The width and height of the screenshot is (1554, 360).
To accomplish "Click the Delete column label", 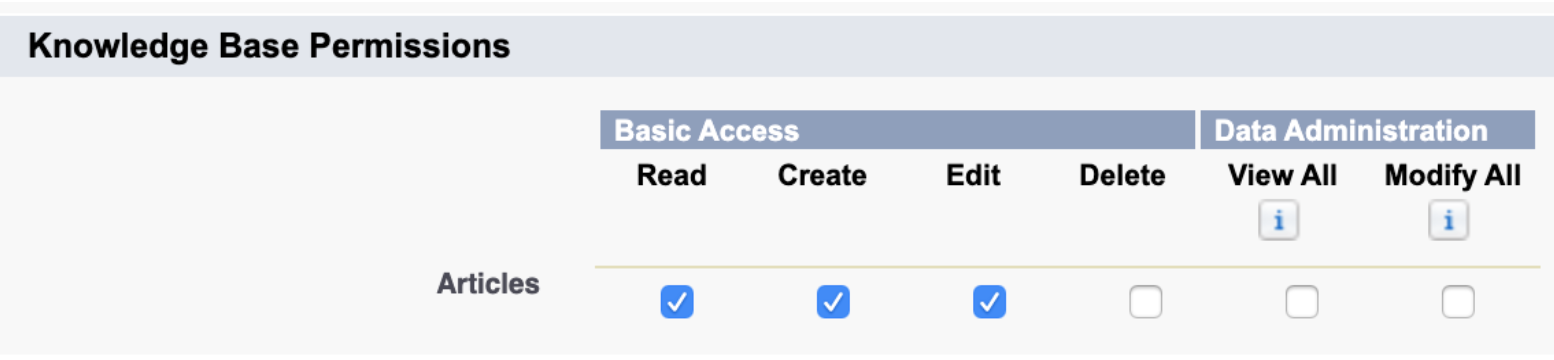I will pos(1122,176).
